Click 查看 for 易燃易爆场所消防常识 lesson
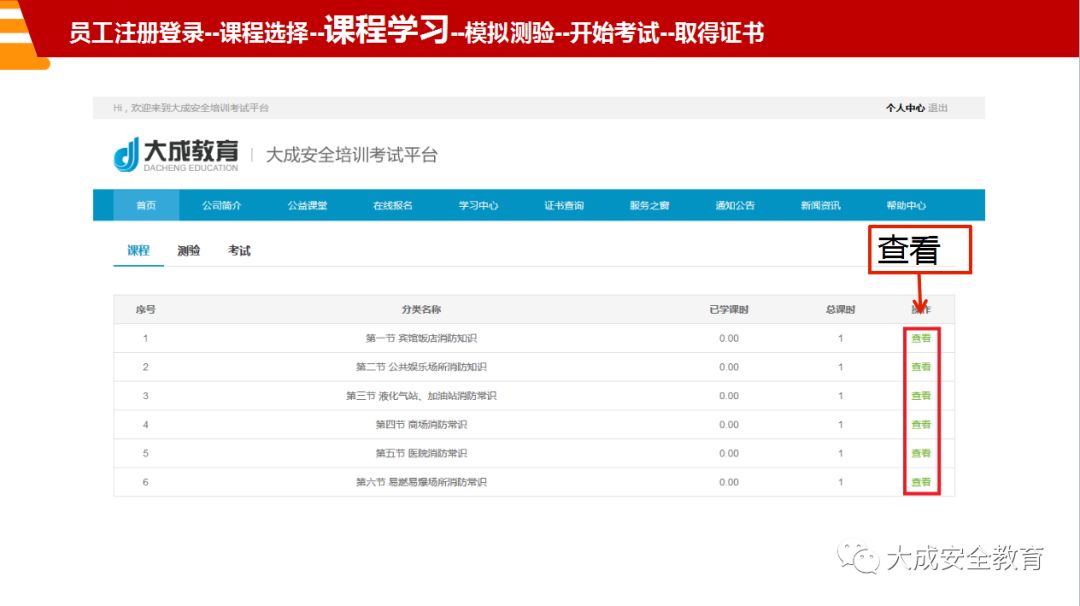The image size is (1080, 606). tap(921, 480)
